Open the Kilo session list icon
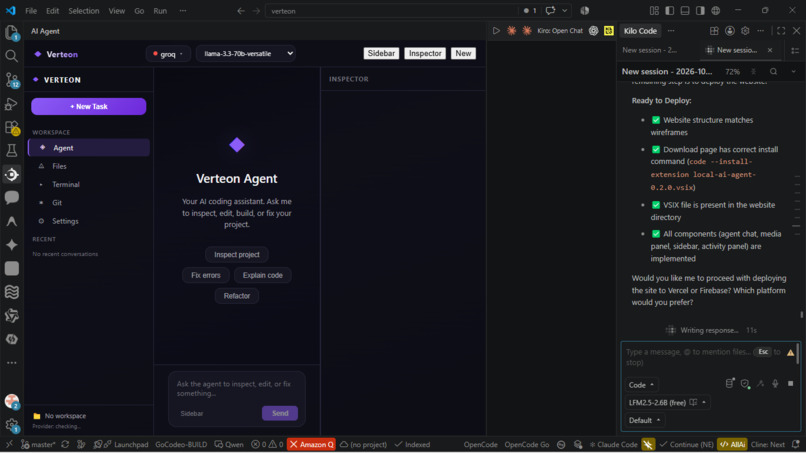The height and width of the screenshot is (453, 806). pos(795,50)
